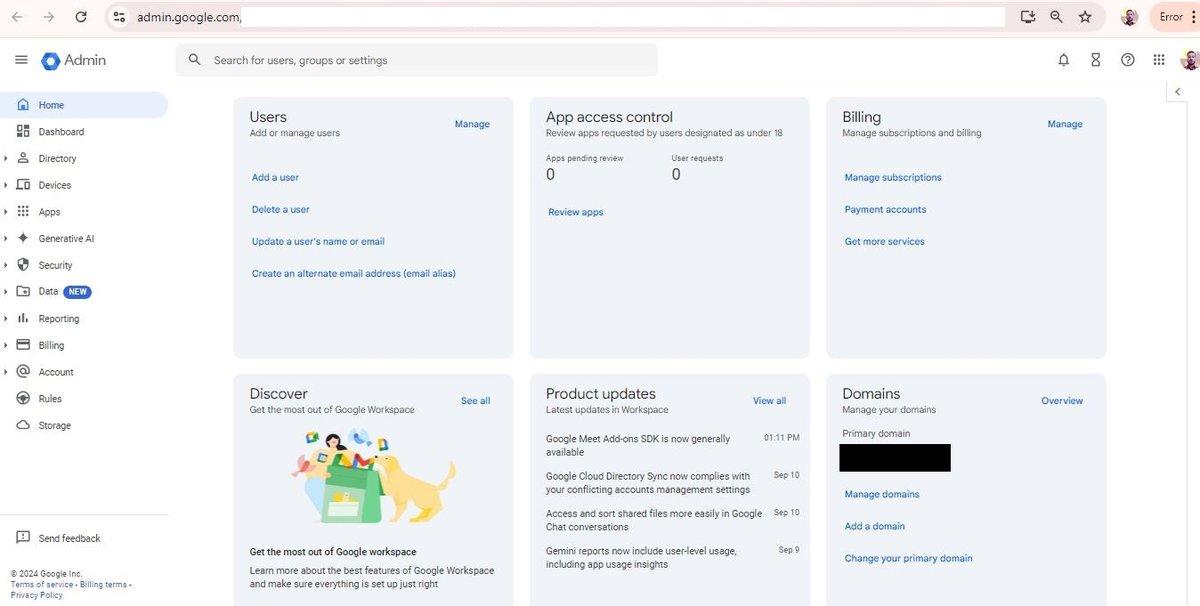Click the Add a domain link
Viewport: 1200px width, 606px height.
[x=875, y=526]
